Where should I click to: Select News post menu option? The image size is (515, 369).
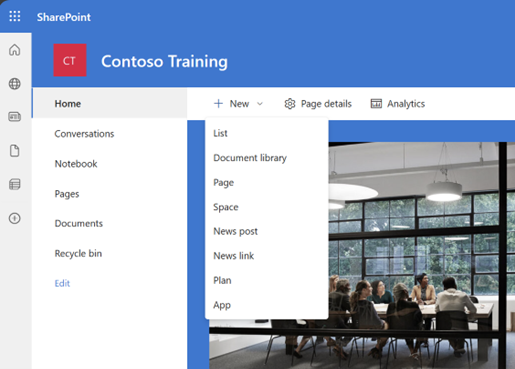tap(267, 231)
